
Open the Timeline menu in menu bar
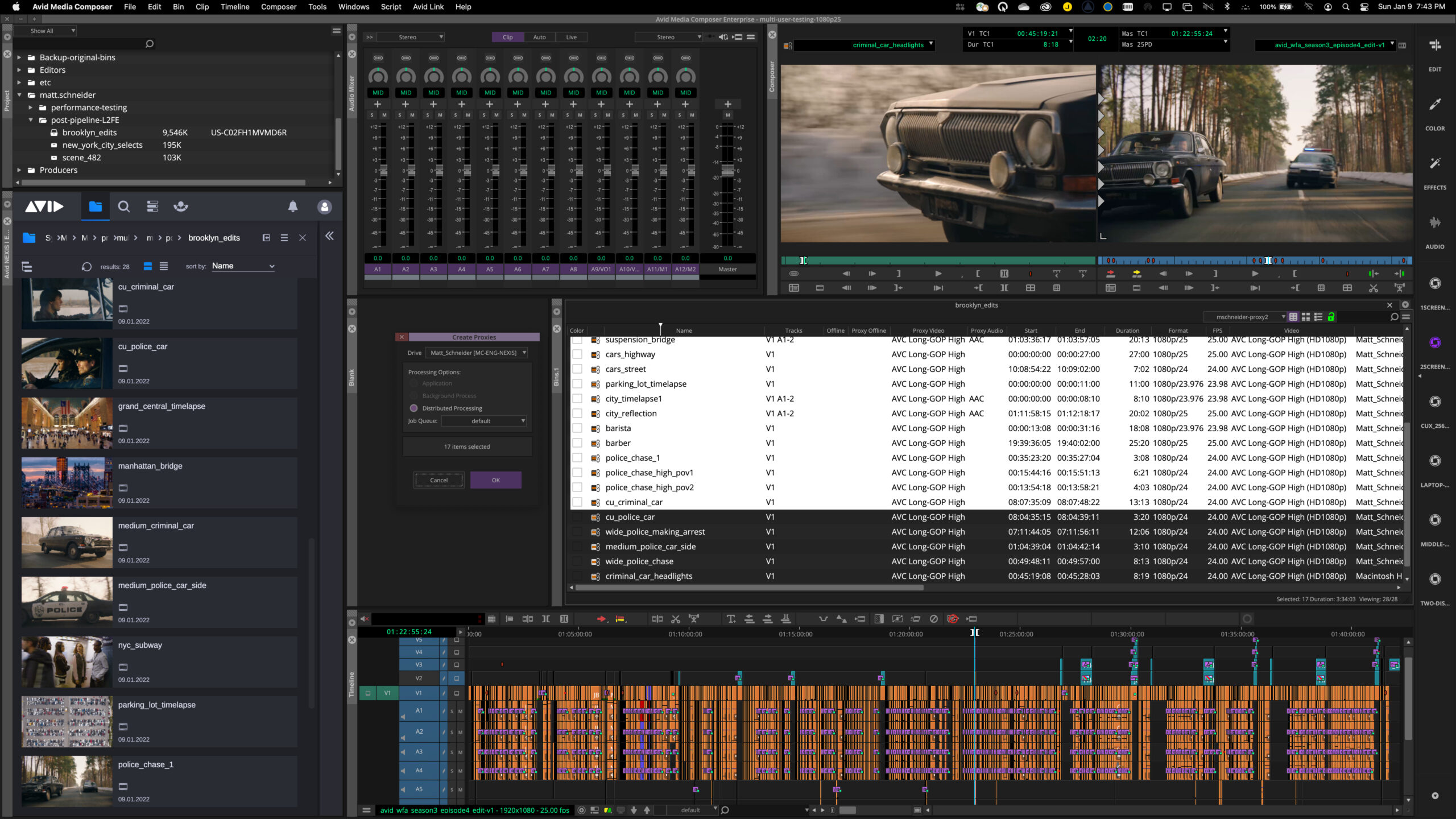coord(234,7)
